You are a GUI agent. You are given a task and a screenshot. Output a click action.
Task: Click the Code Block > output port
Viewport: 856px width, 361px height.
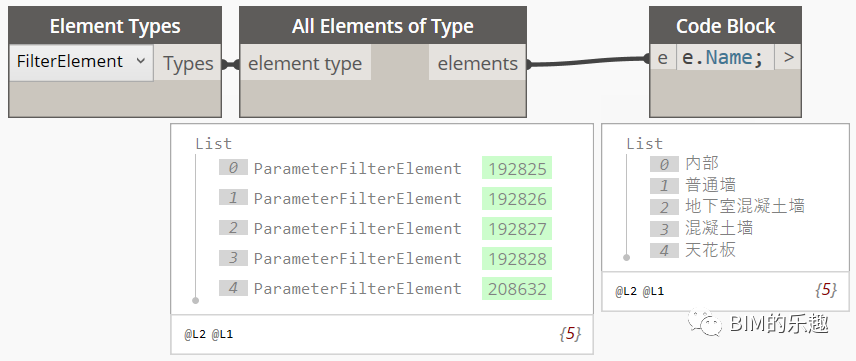[x=788, y=58]
